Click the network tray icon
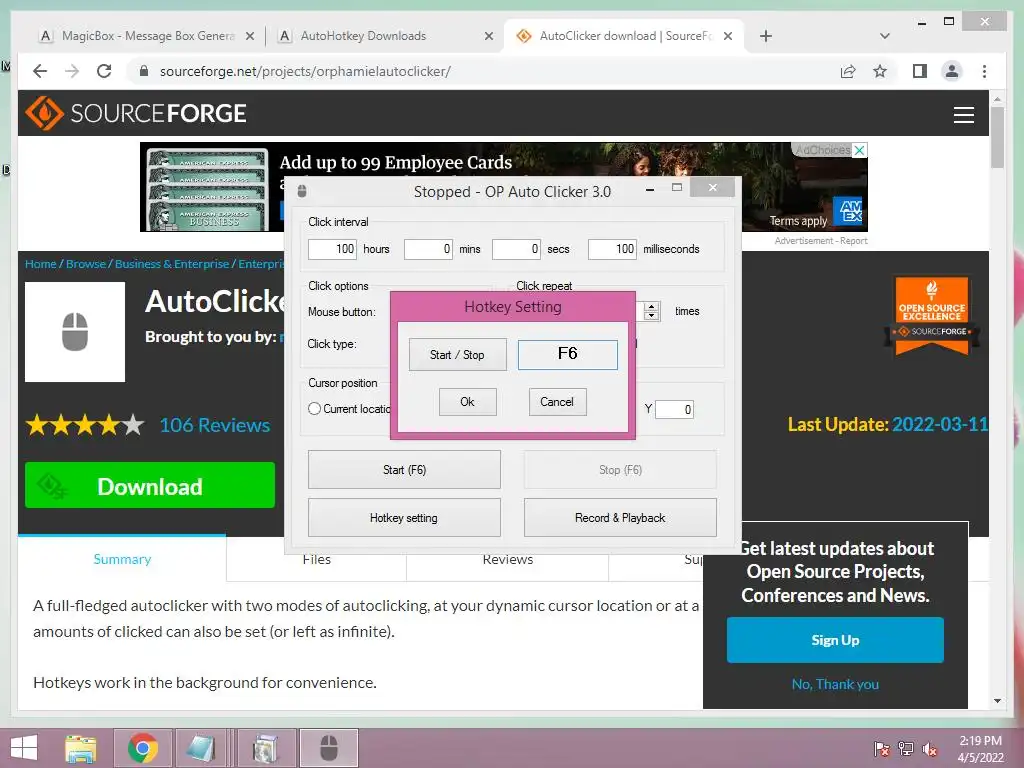 [906, 749]
